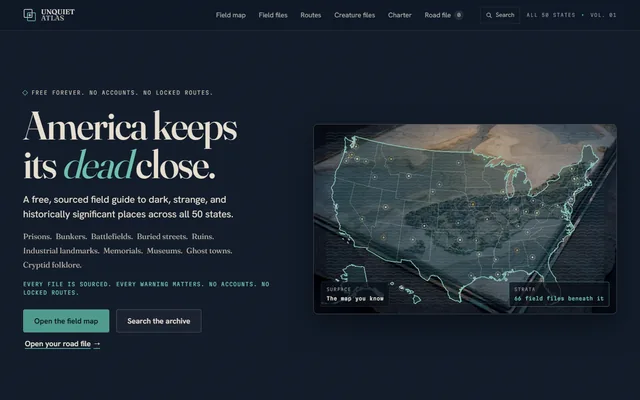640x400 pixels.
Task: Click the 'Industrial landmarks.' text
Action: 61,251
